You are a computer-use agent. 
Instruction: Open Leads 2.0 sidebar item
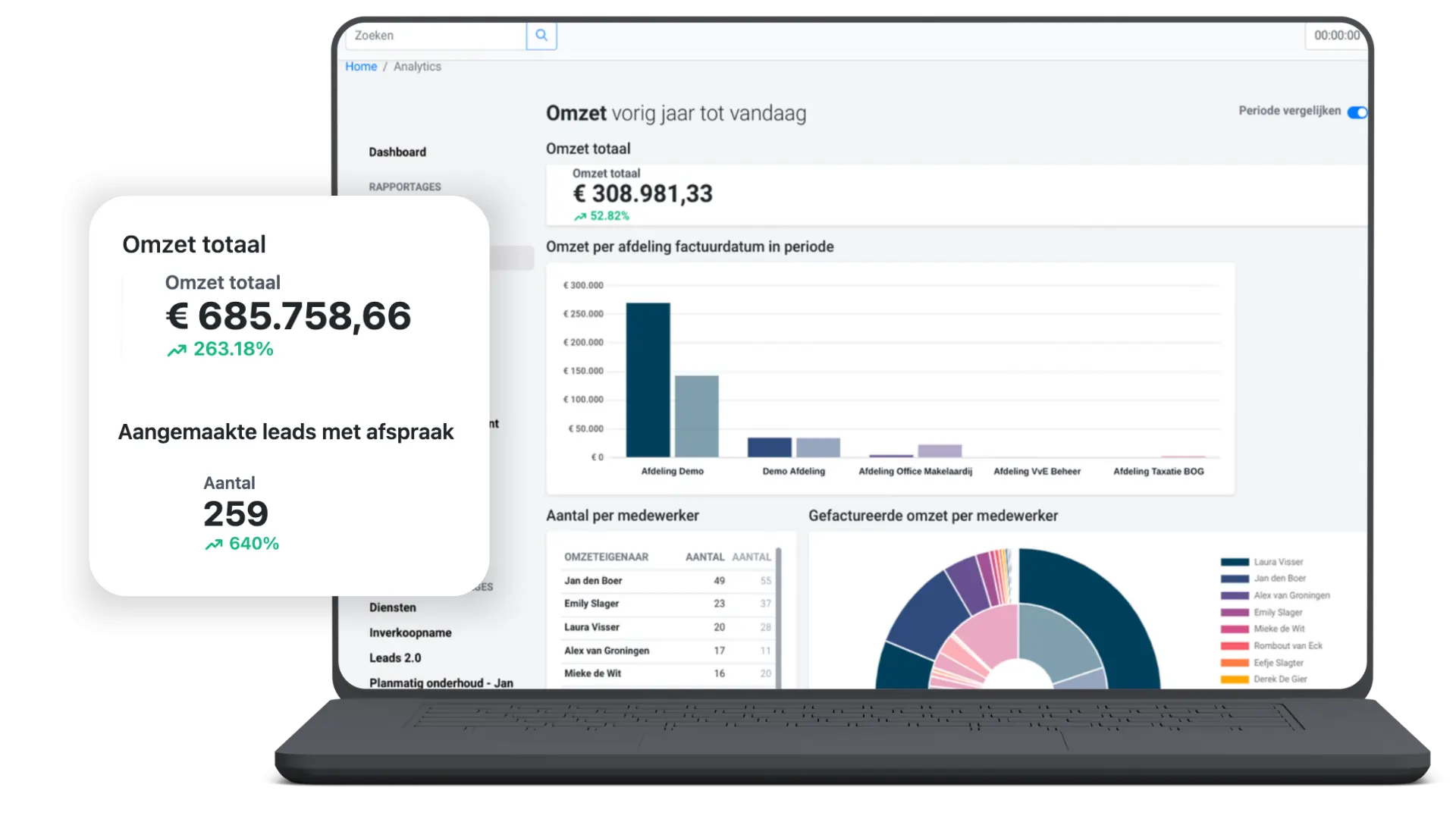pyautogui.click(x=395, y=657)
